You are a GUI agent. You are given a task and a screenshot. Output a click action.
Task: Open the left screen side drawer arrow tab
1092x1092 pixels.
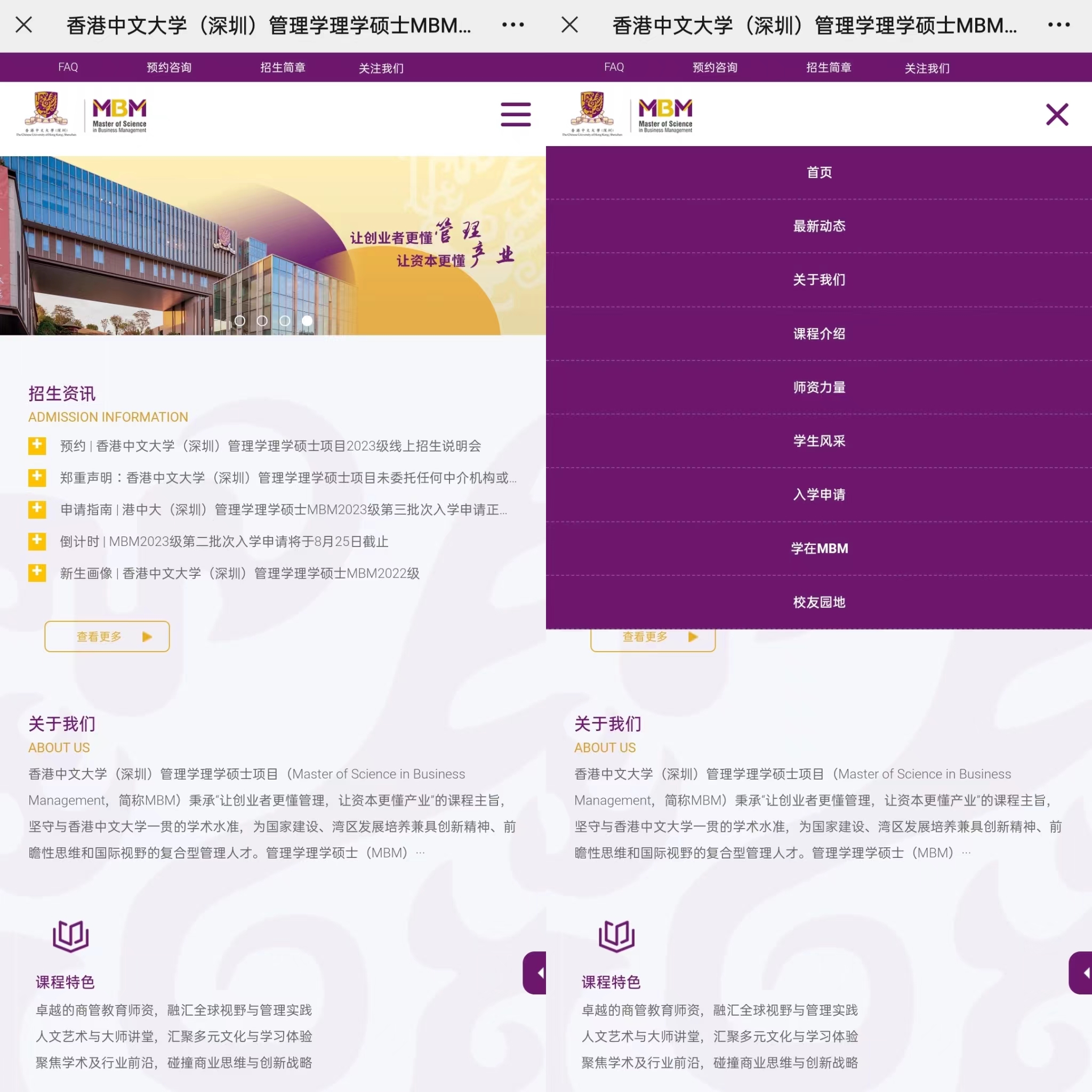(x=536, y=972)
